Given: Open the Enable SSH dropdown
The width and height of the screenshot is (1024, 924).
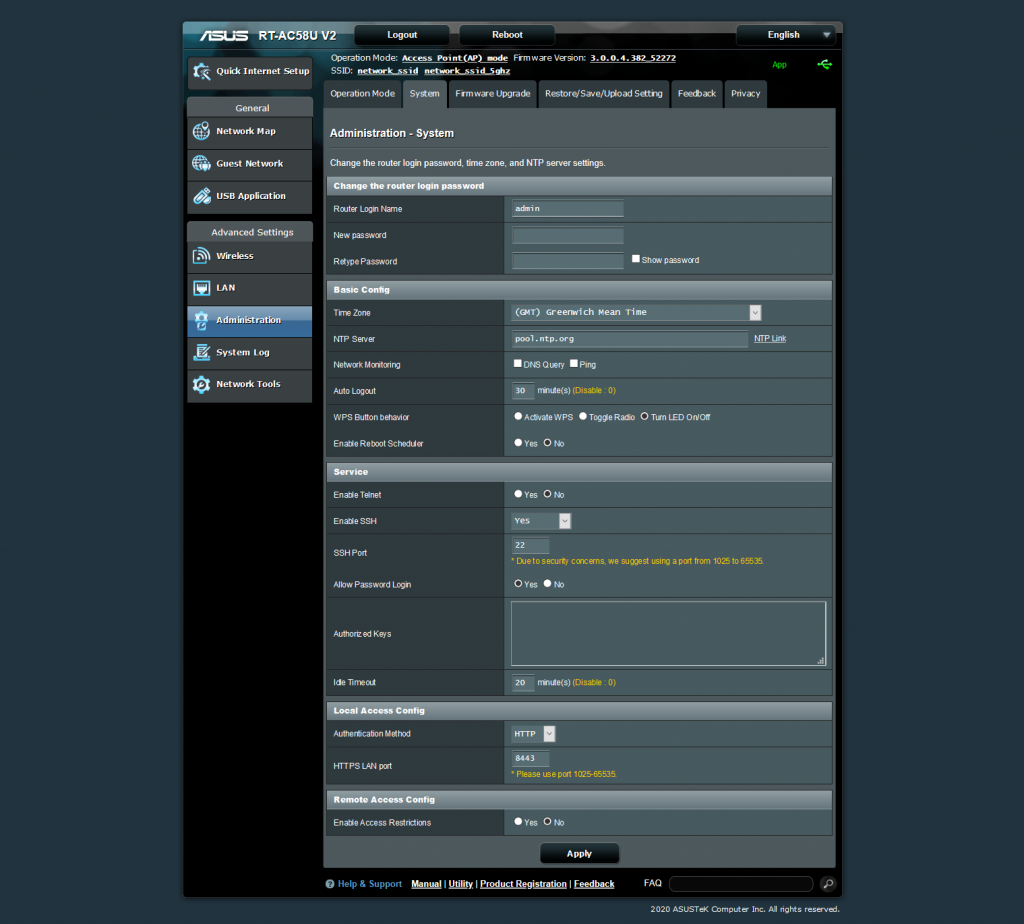Looking at the screenshot, I should click(541, 521).
